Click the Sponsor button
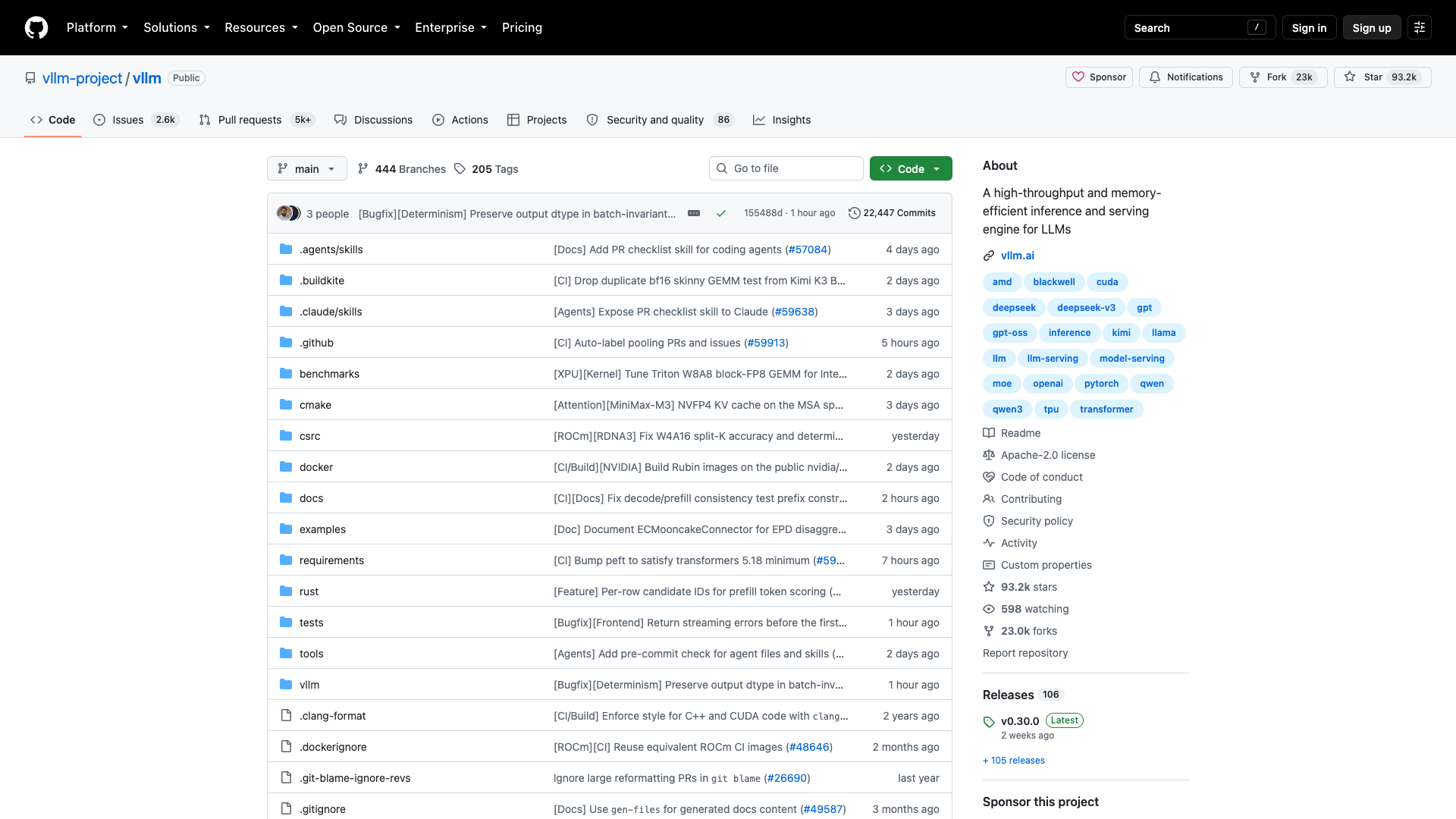 click(1100, 77)
